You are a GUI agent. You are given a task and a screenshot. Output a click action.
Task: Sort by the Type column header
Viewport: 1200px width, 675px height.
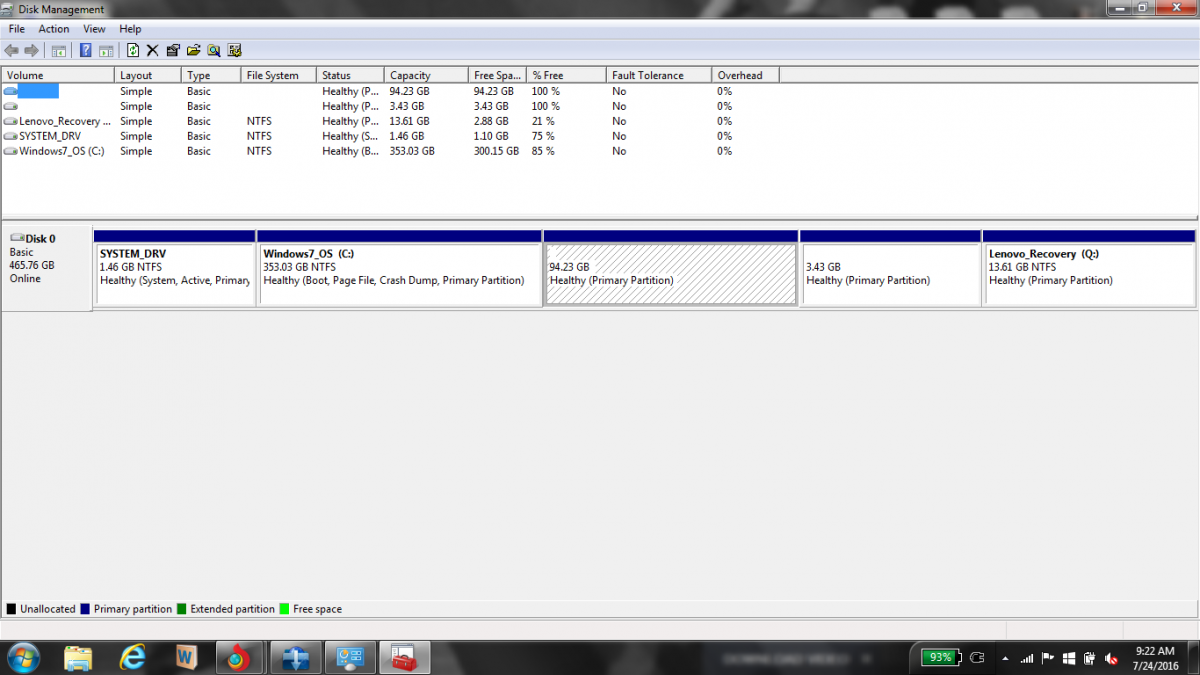[x=211, y=75]
